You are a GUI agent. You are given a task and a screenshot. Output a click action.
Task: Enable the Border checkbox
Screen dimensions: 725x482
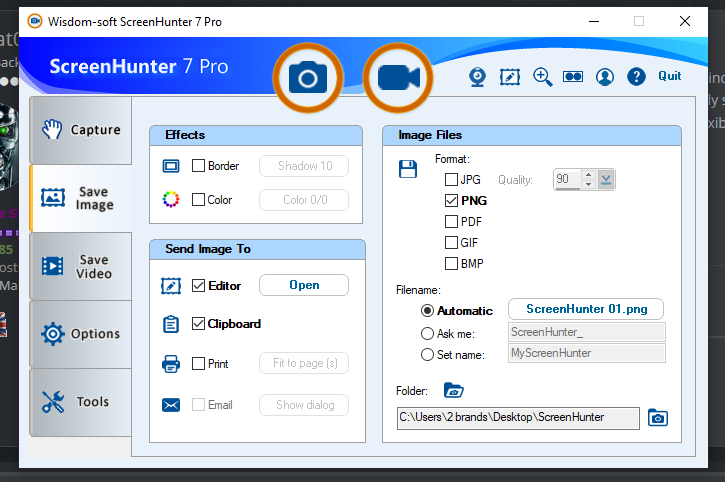coord(198,166)
